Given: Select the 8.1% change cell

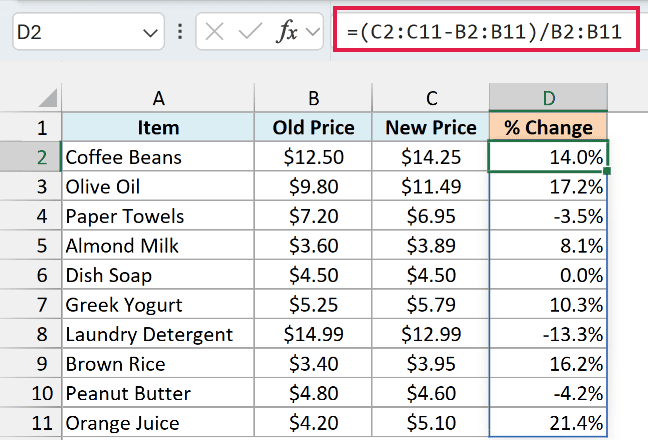Looking at the screenshot, I should point(548,245).
